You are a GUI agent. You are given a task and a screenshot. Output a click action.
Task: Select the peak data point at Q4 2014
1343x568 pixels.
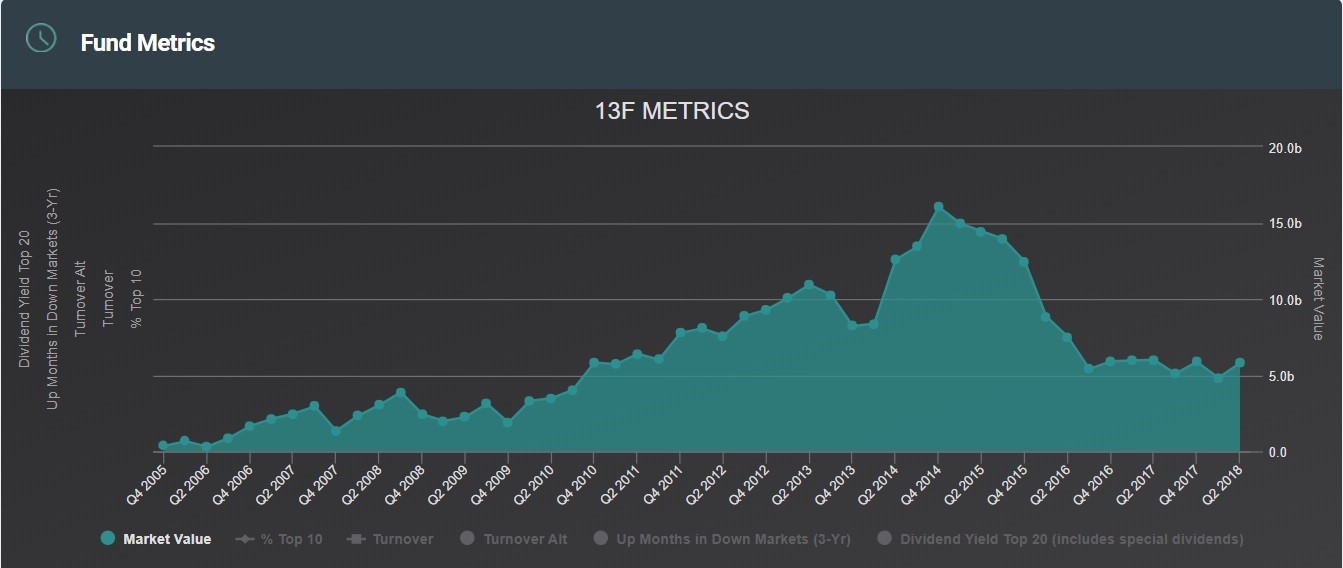(x=938, y=207)
